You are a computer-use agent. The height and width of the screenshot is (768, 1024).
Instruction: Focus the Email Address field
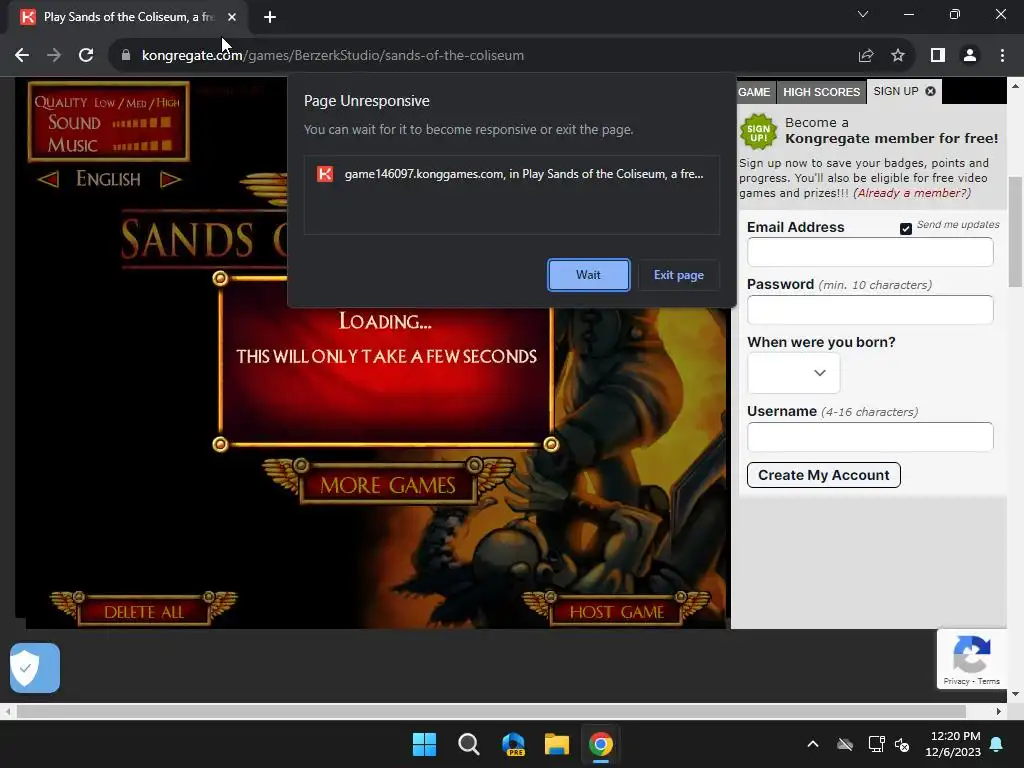click(x=870, y=252)
